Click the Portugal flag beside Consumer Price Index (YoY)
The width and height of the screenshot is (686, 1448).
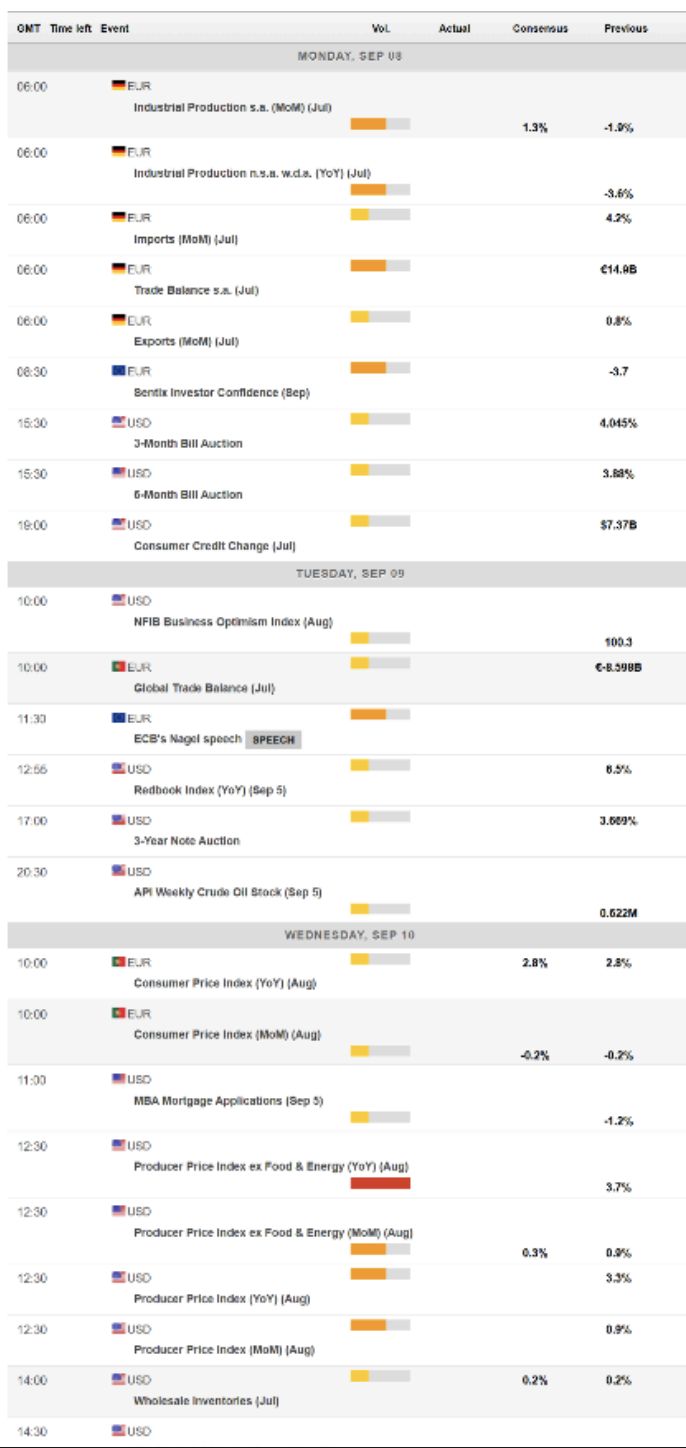click(x=118, y=962)
